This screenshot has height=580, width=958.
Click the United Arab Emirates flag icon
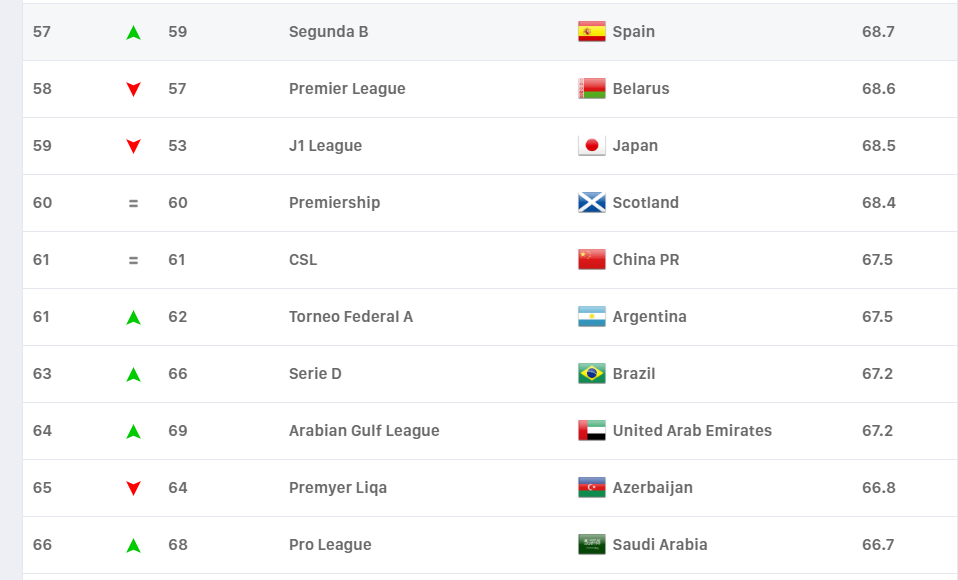[591, 430]
